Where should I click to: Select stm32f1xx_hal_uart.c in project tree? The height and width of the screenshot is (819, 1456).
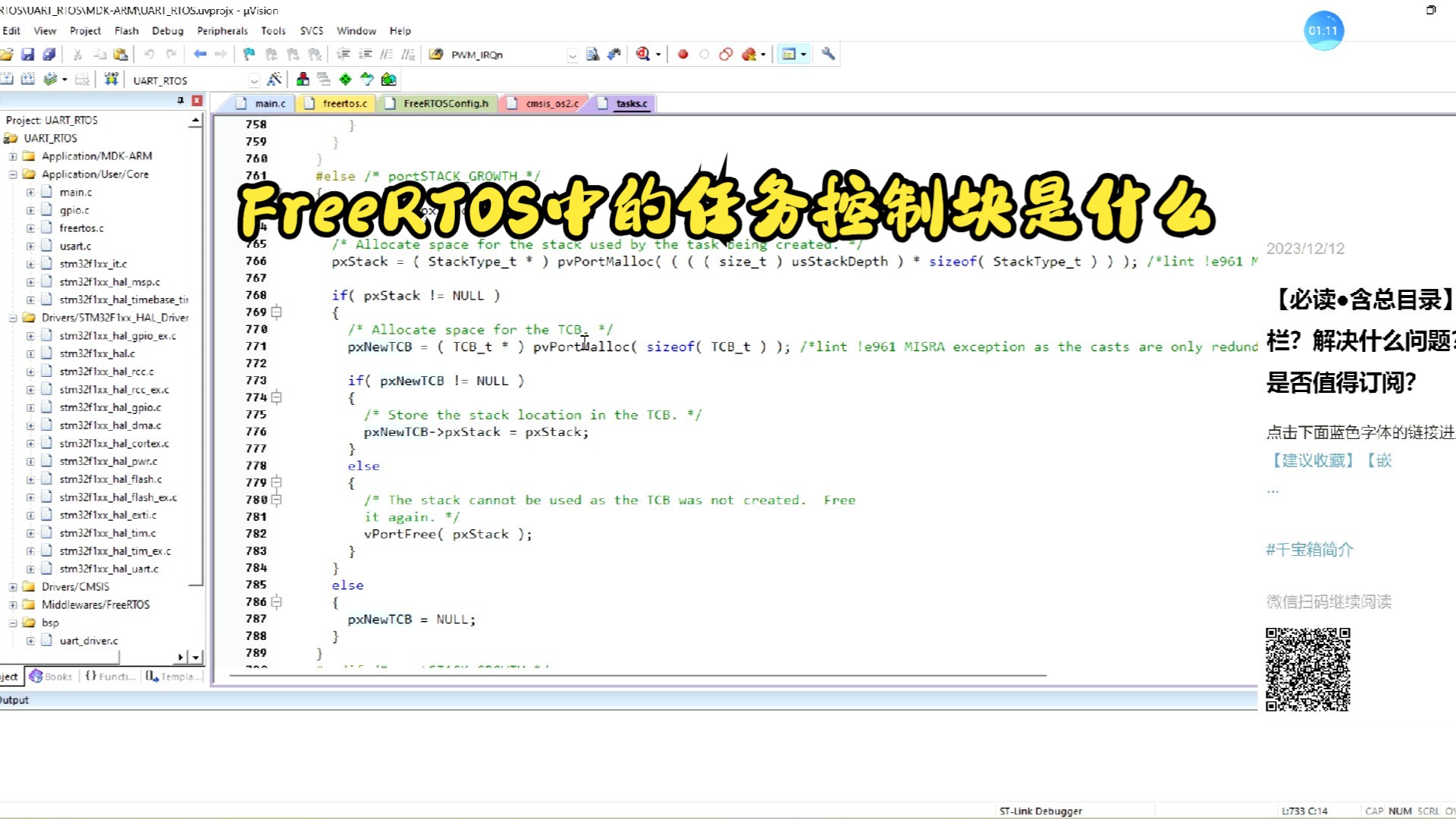click(x=109, y=569)
